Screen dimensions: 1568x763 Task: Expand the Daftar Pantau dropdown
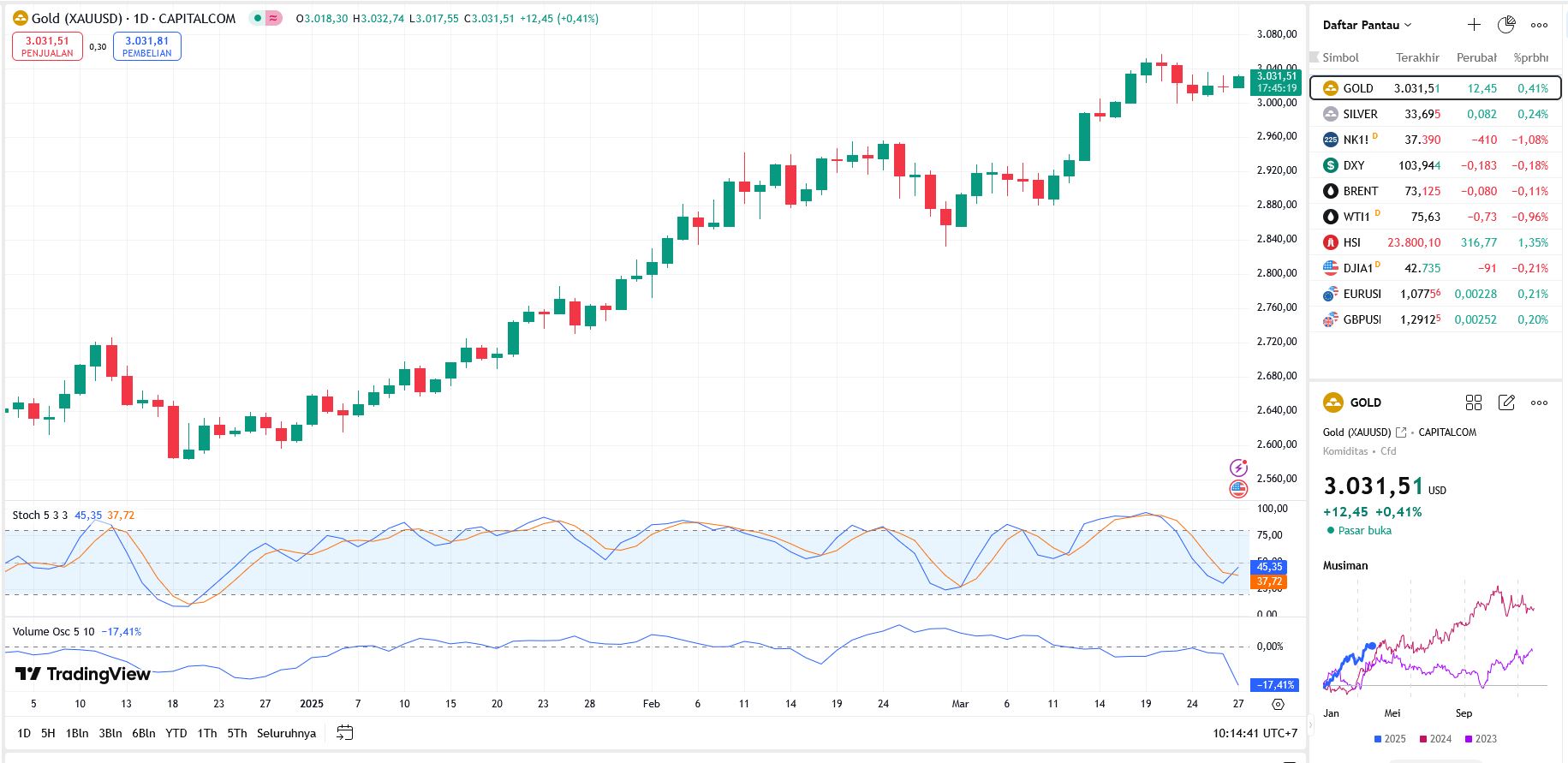1367,25
